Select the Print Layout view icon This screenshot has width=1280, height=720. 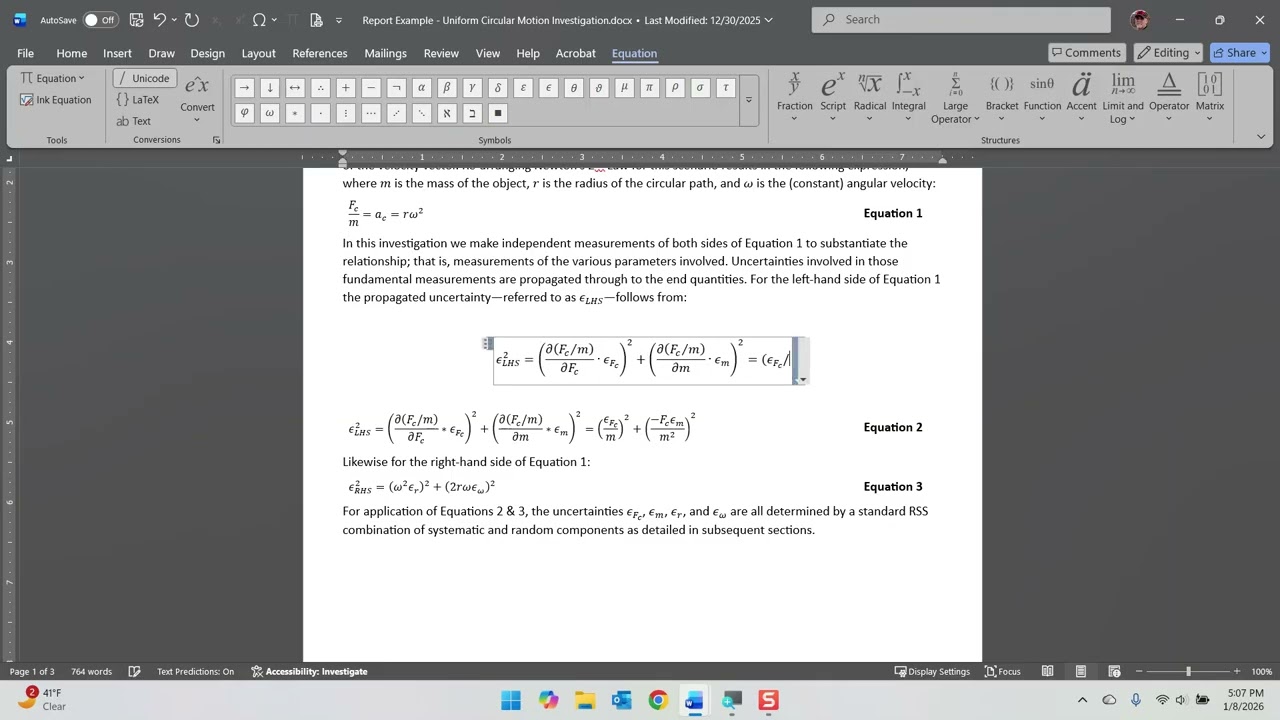(1081, 672)
